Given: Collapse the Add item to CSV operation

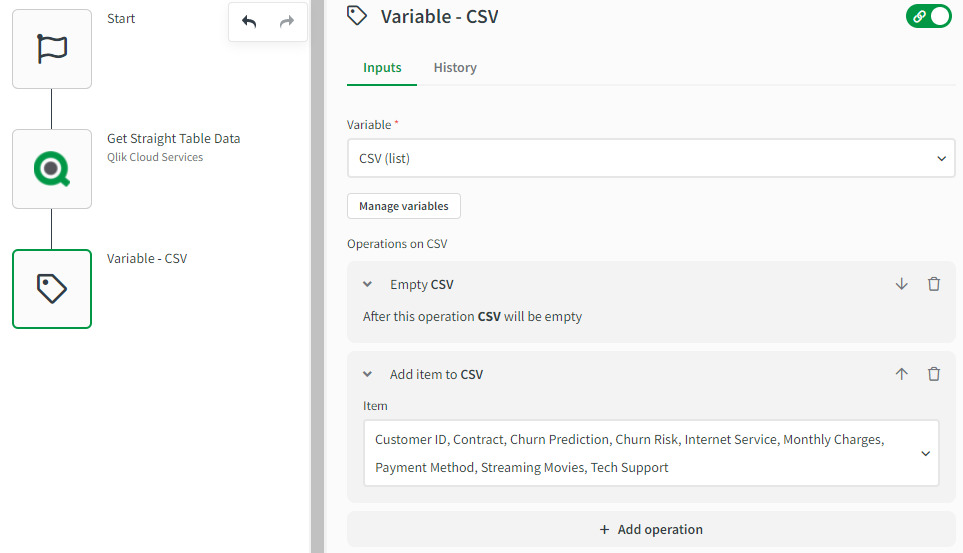Looking at the screenshot, I should click(368, 375).
